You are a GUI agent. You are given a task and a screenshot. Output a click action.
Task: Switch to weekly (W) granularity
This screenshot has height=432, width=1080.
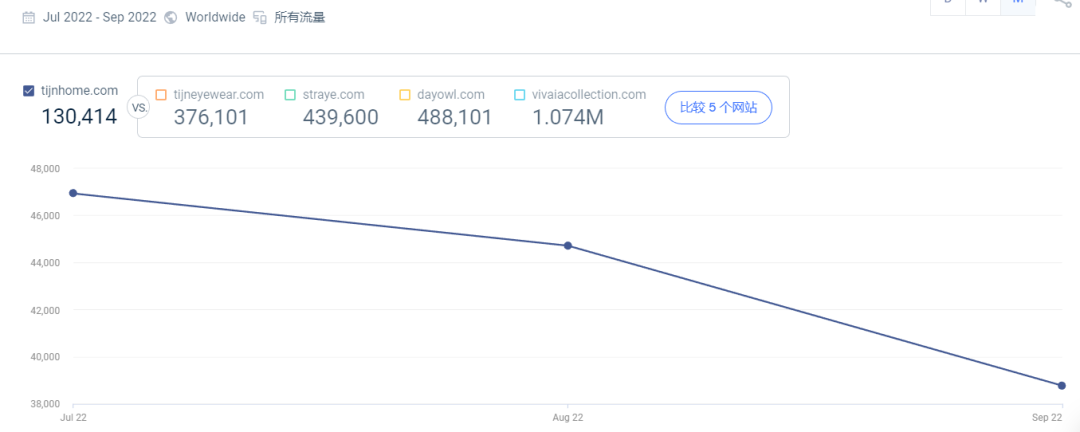(x=983, y=4)
